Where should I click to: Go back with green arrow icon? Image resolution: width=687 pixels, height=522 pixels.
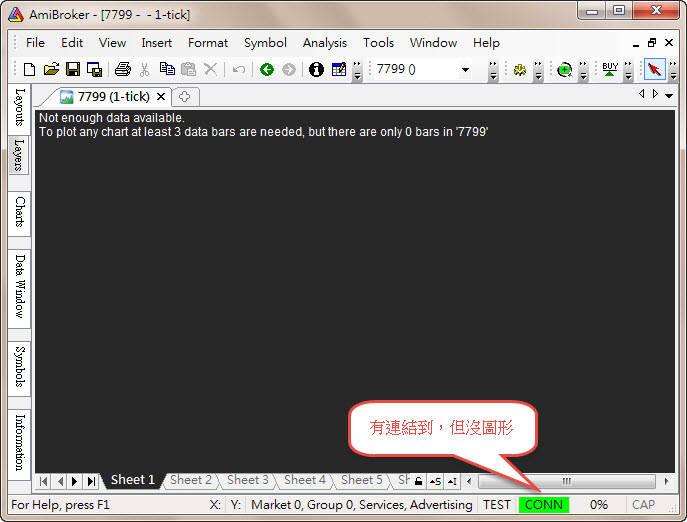(267, 69)
